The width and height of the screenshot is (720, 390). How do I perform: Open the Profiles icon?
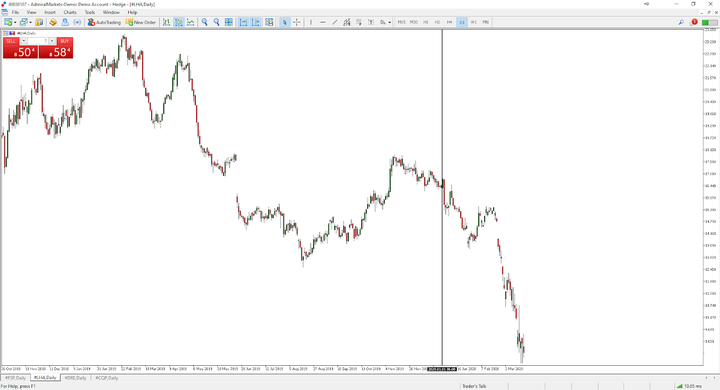[23, 22]
